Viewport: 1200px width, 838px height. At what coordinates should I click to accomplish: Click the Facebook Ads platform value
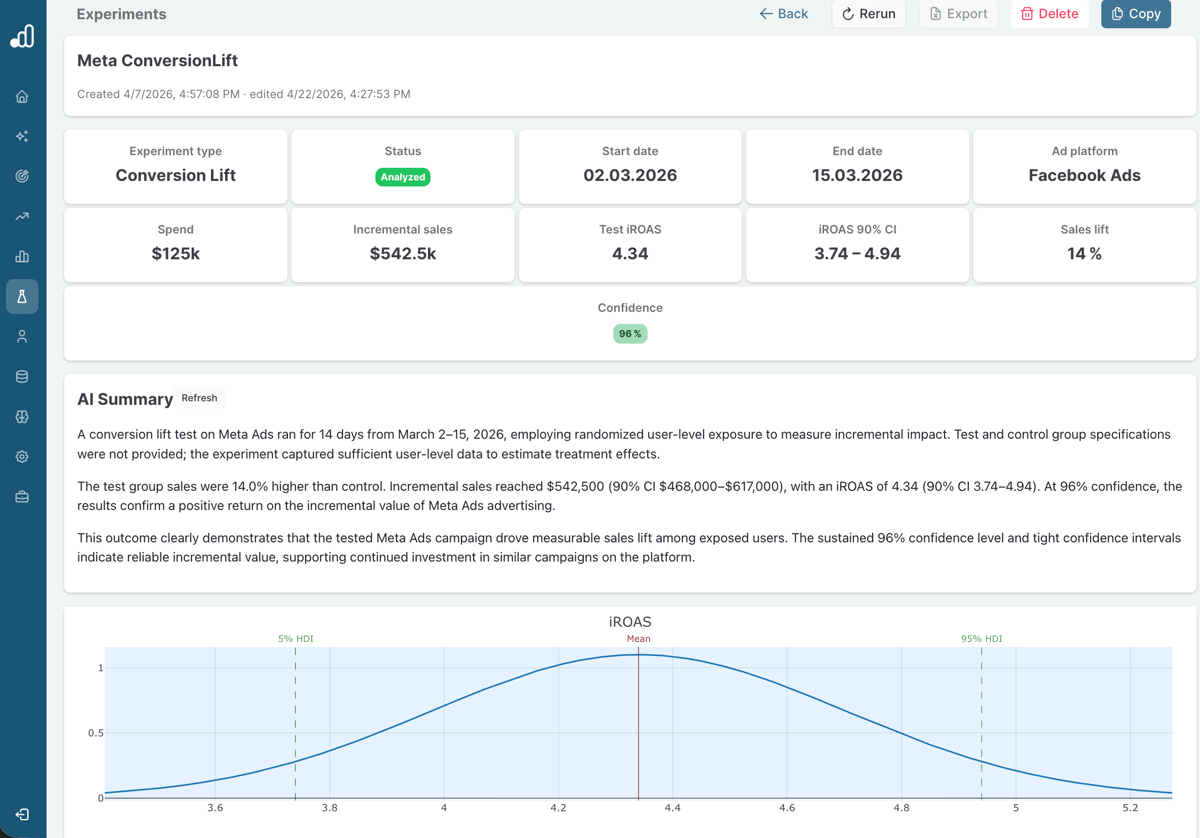pos(1084,175)
